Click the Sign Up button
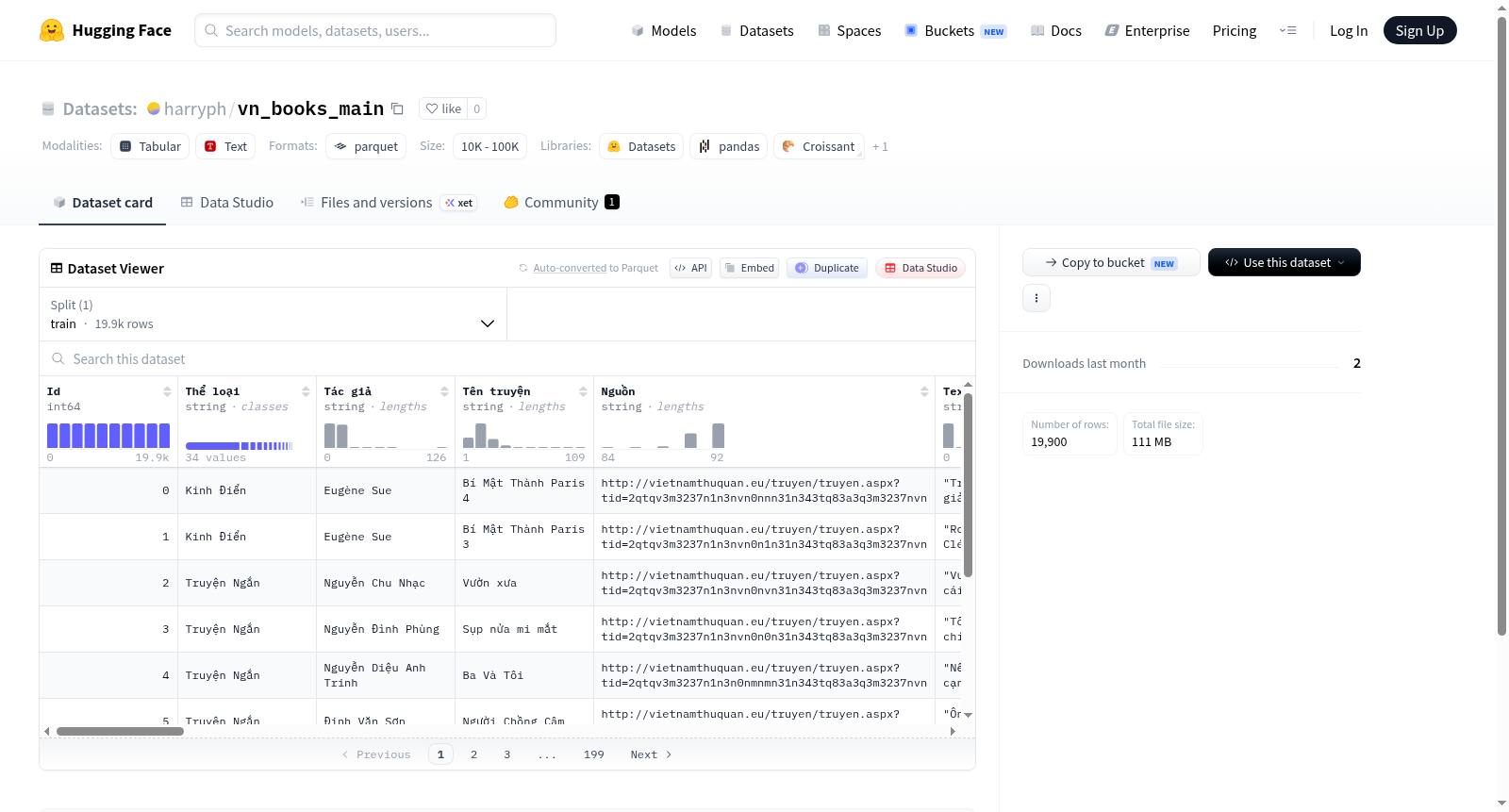 click(1419, 30)
